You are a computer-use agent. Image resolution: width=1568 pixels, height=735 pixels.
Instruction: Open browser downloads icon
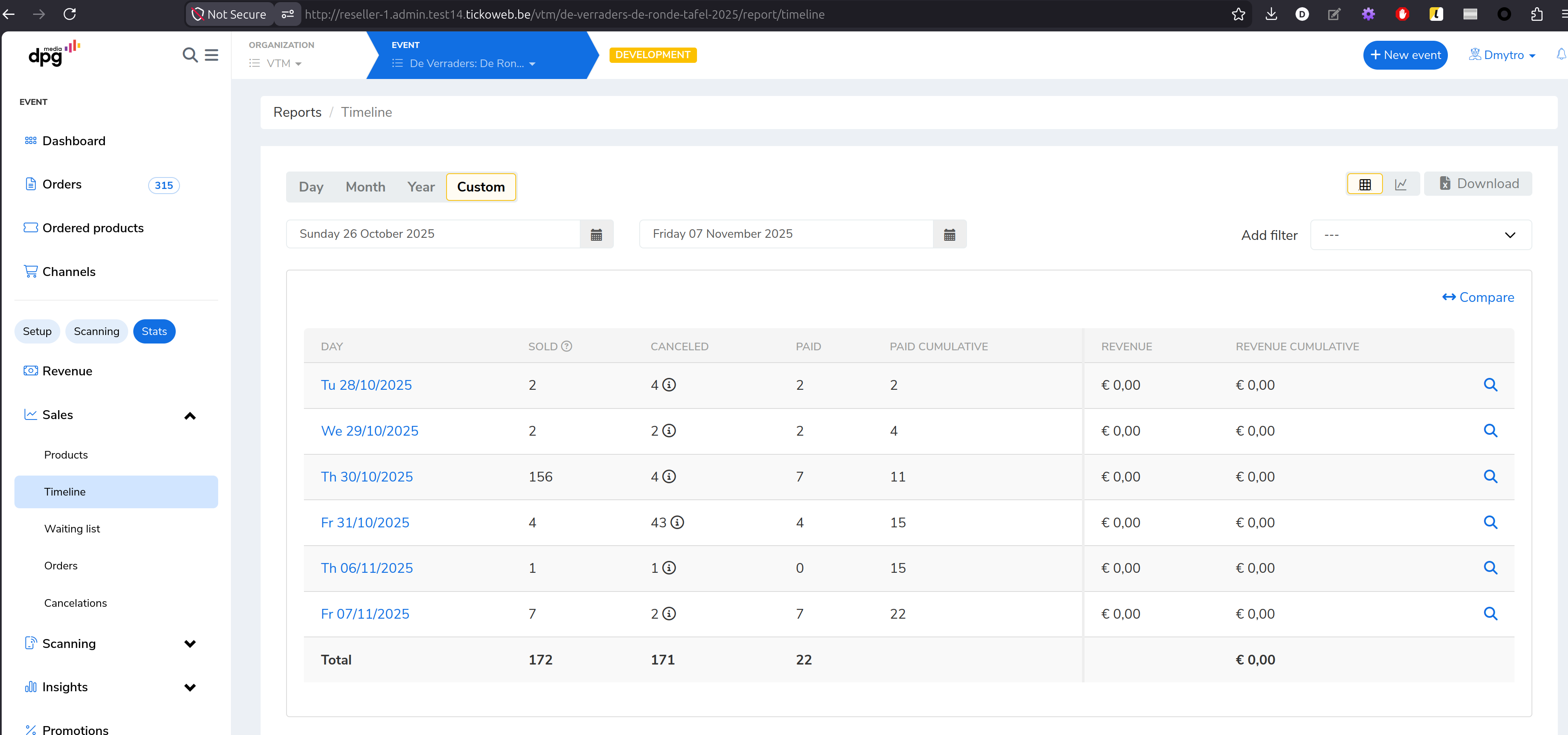point(1271,14)
